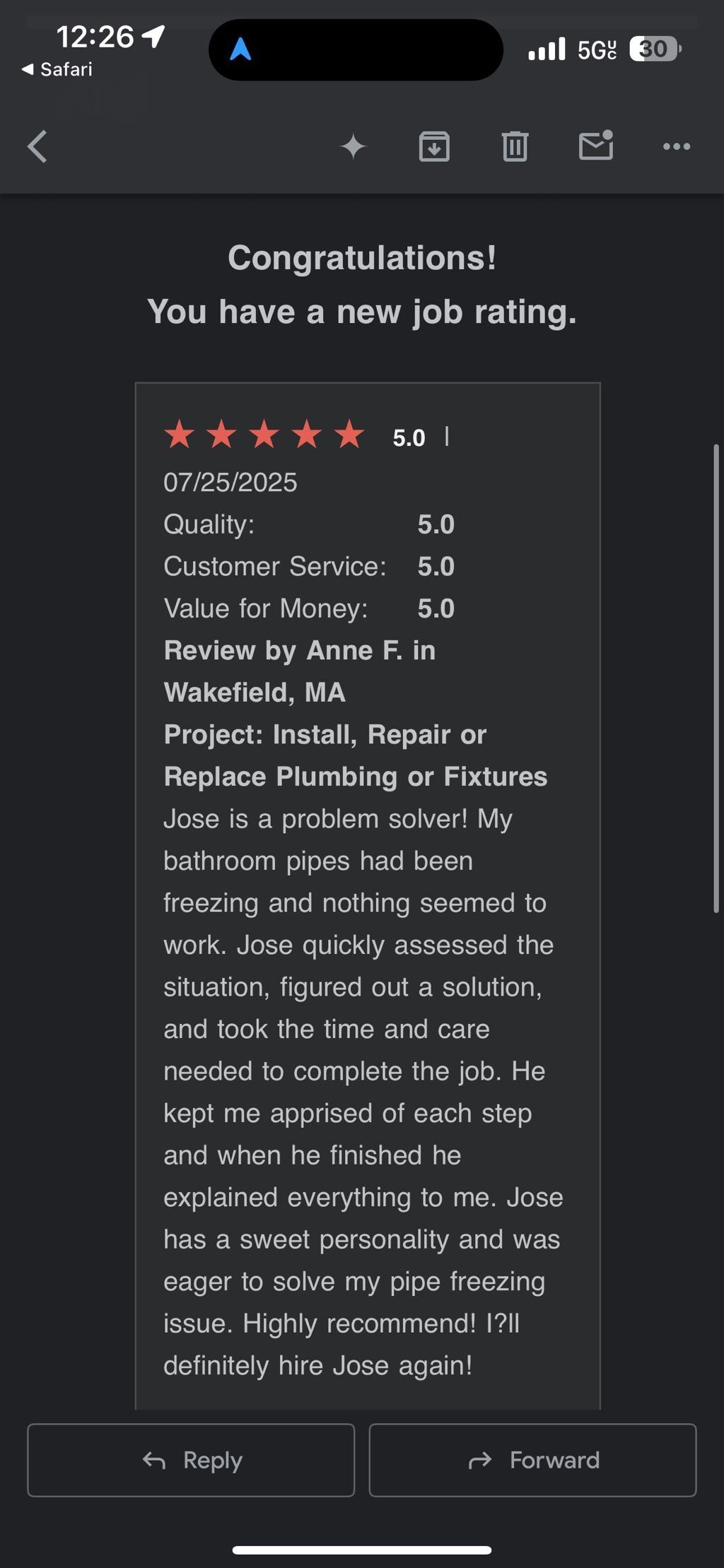Delete the email using the trash icon

(x=515, y=147)
